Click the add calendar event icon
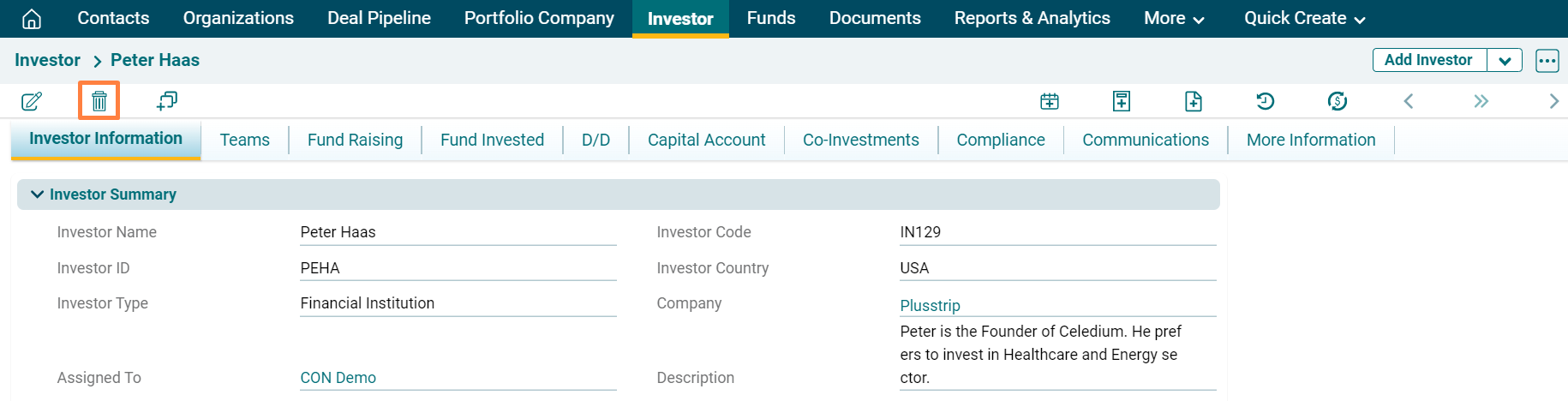Image resolution: width=1568 pixels, height=401 pixels. (x=1050, y=101)
